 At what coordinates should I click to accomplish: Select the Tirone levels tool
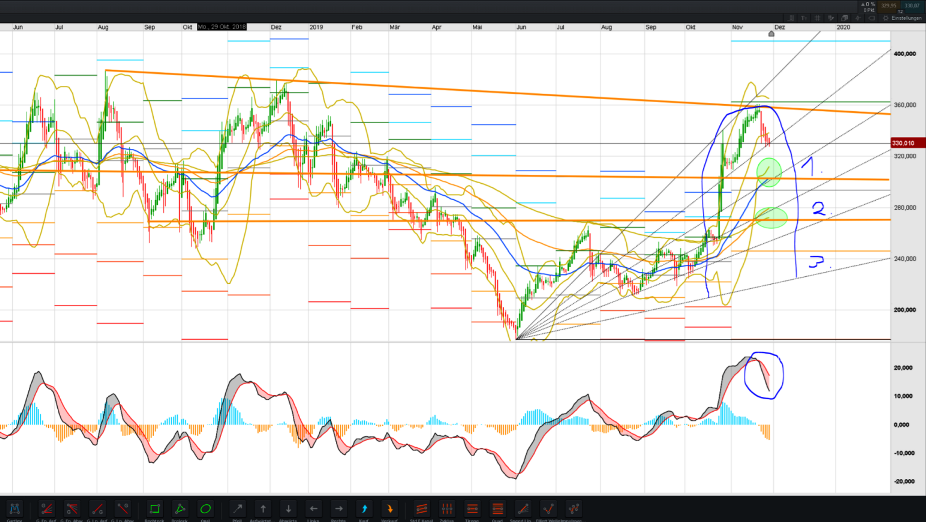click(x=472, y=508)
